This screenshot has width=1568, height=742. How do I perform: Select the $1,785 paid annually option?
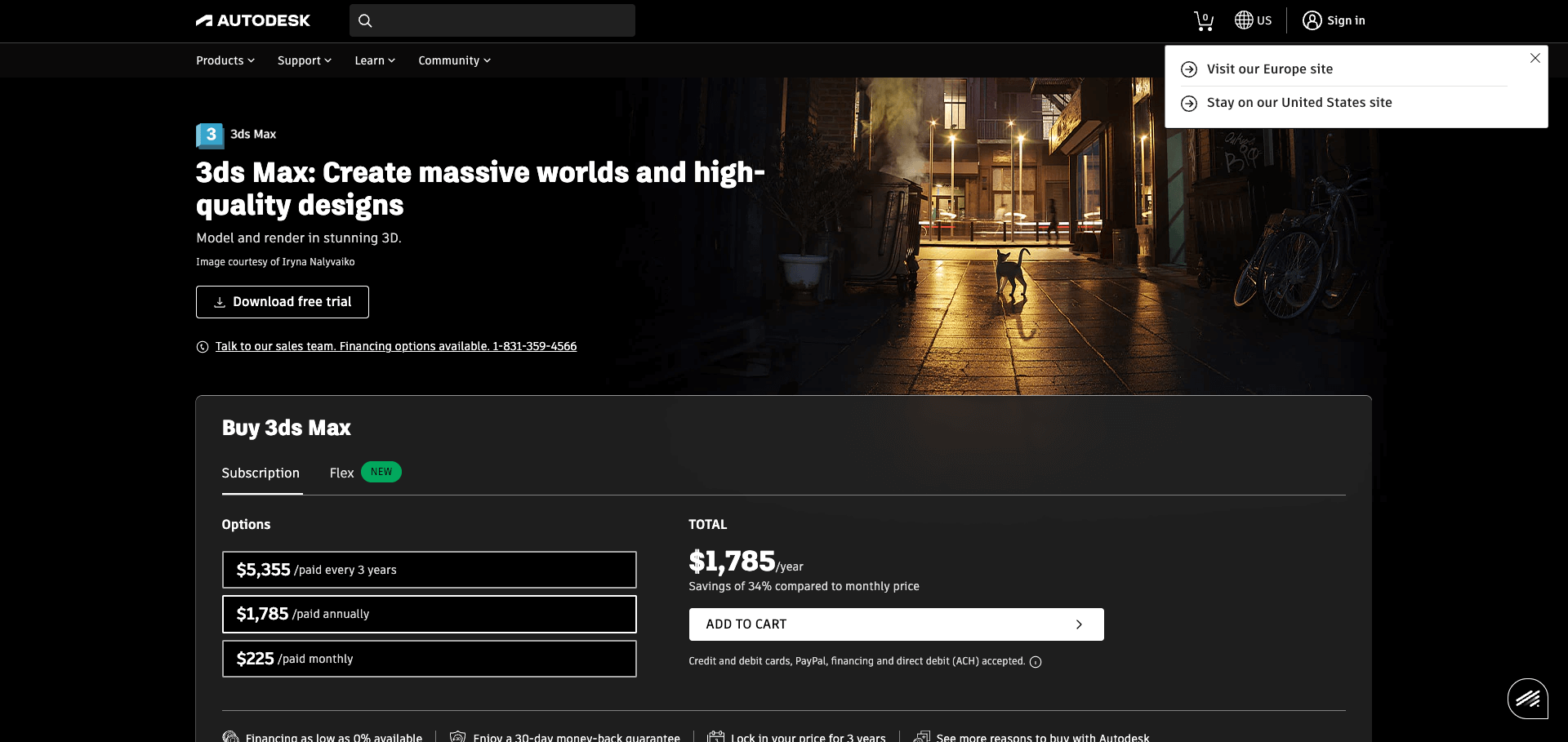[430, 614]
